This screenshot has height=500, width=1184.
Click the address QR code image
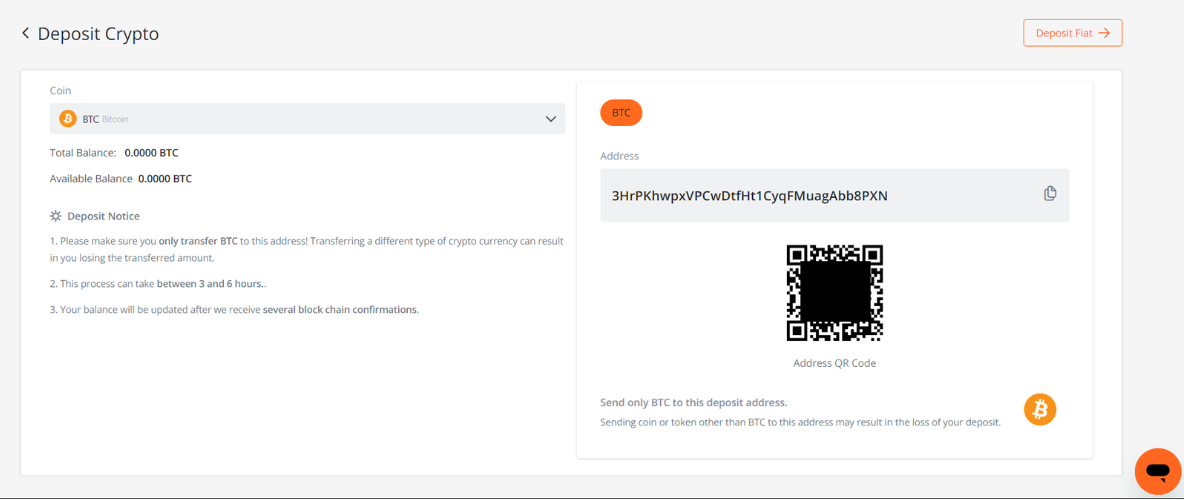tap(834, 292)
